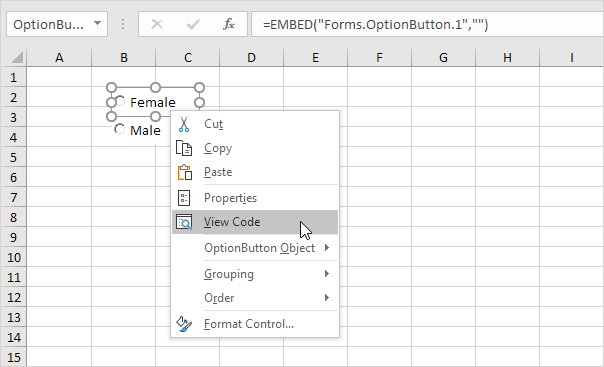Choose Paste from the context menu
This screenshot has width=604, height=367.
point(255,172)
